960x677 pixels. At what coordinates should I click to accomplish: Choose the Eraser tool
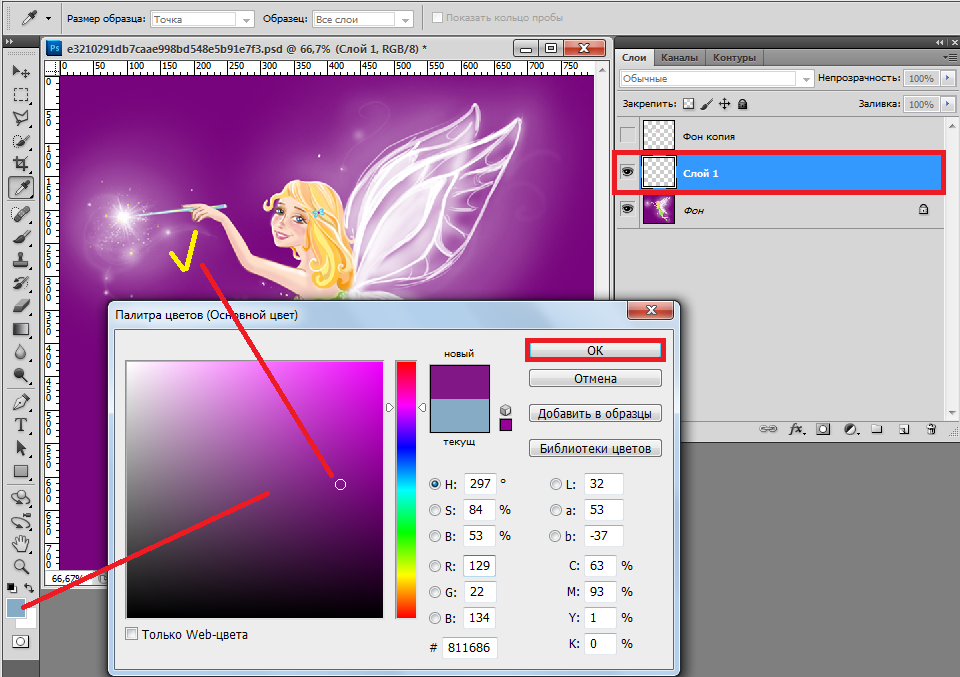(20, 306)
